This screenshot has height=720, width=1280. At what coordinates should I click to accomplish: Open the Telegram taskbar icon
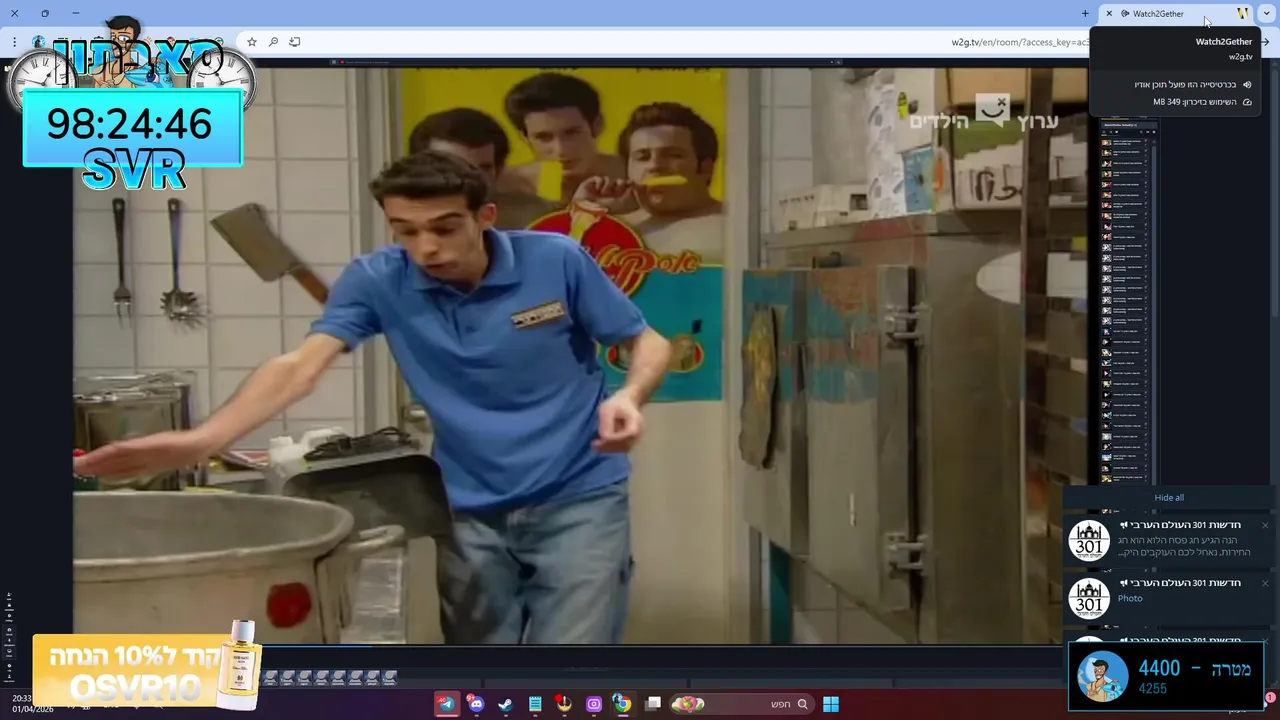point(446,704)
